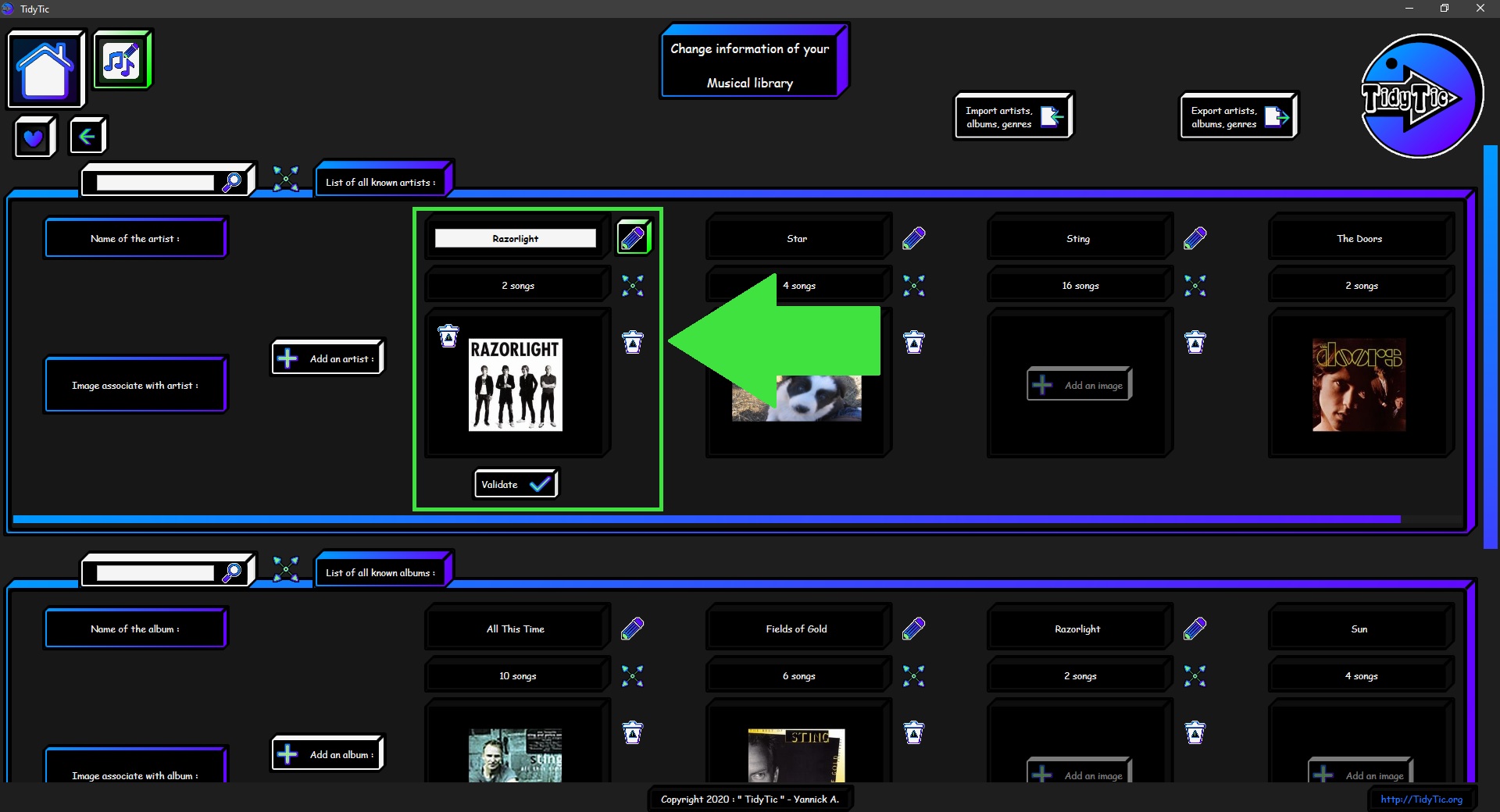
Task: Edit the Sting artist name
Action: pos(1195,238)
